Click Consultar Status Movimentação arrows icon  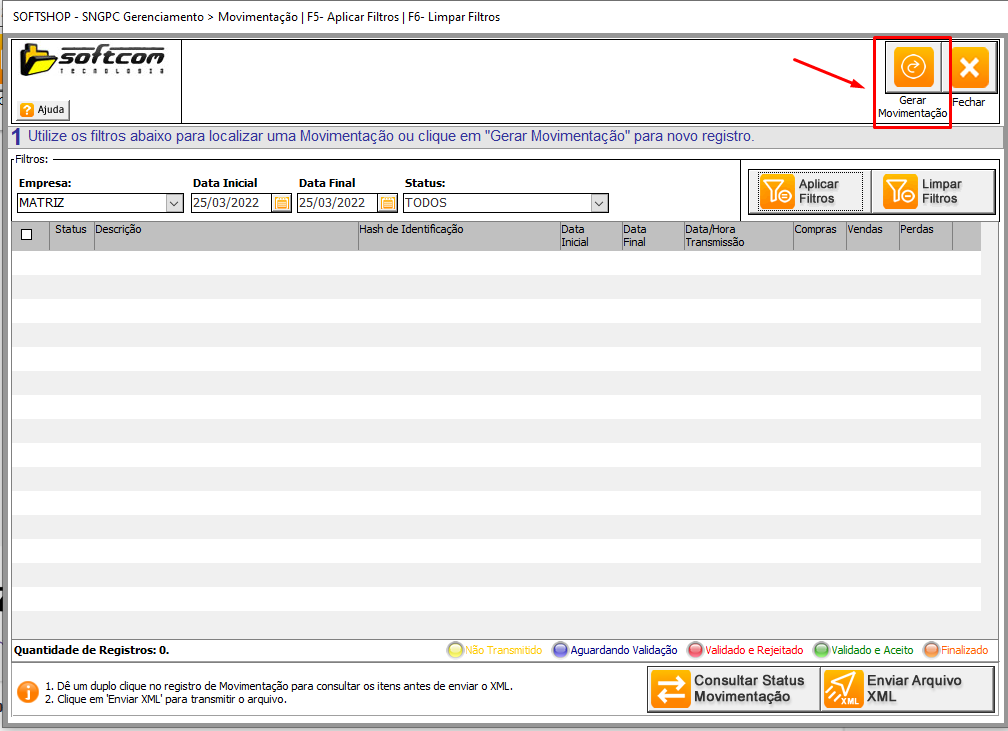[669, 689]
